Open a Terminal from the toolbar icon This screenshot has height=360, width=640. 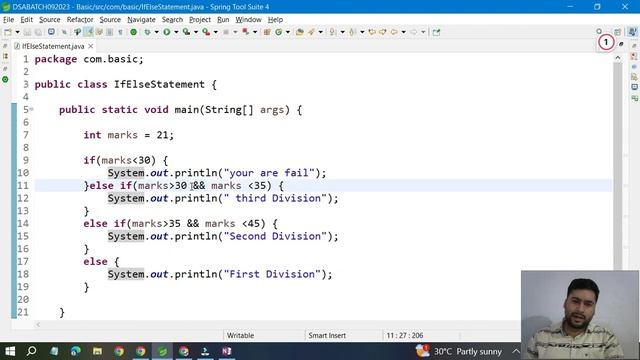coord(51,31)
